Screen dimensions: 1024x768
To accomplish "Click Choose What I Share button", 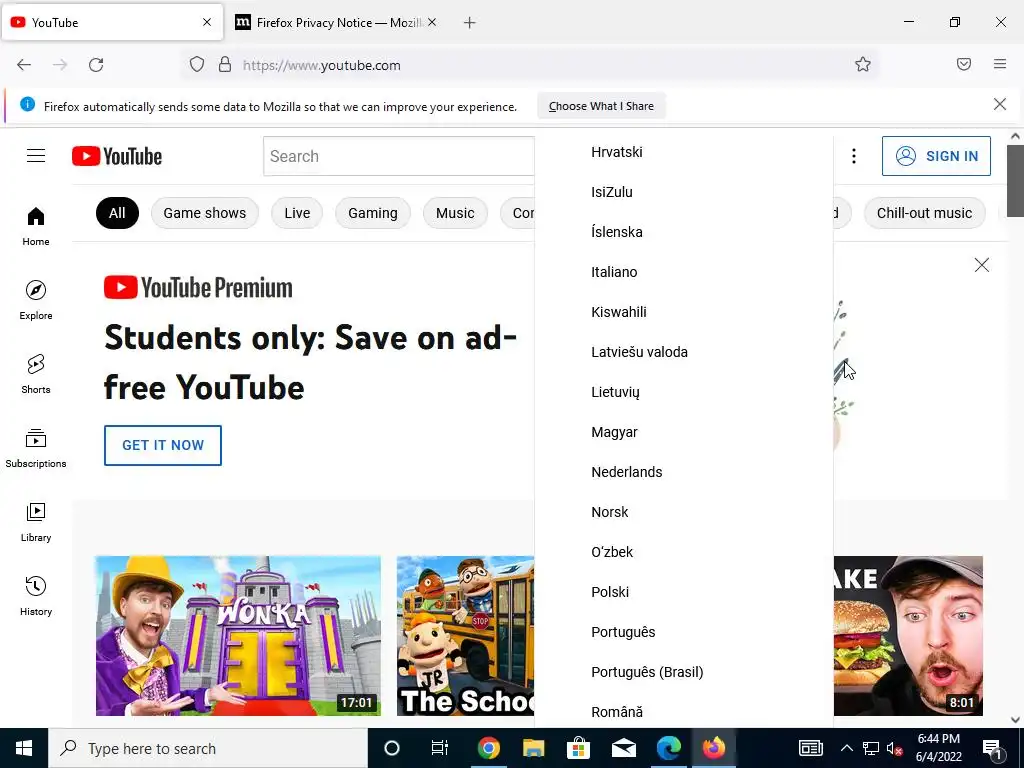I will [601, 106].
